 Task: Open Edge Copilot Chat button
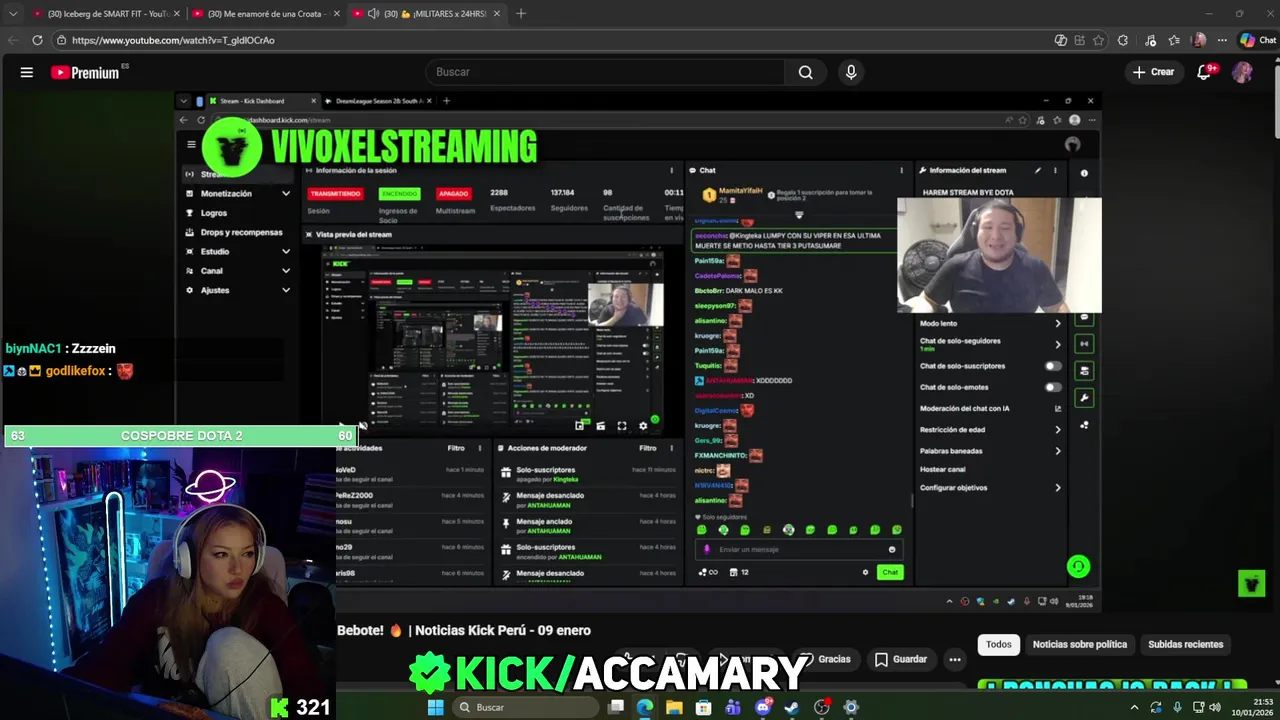coord(1258,40)
